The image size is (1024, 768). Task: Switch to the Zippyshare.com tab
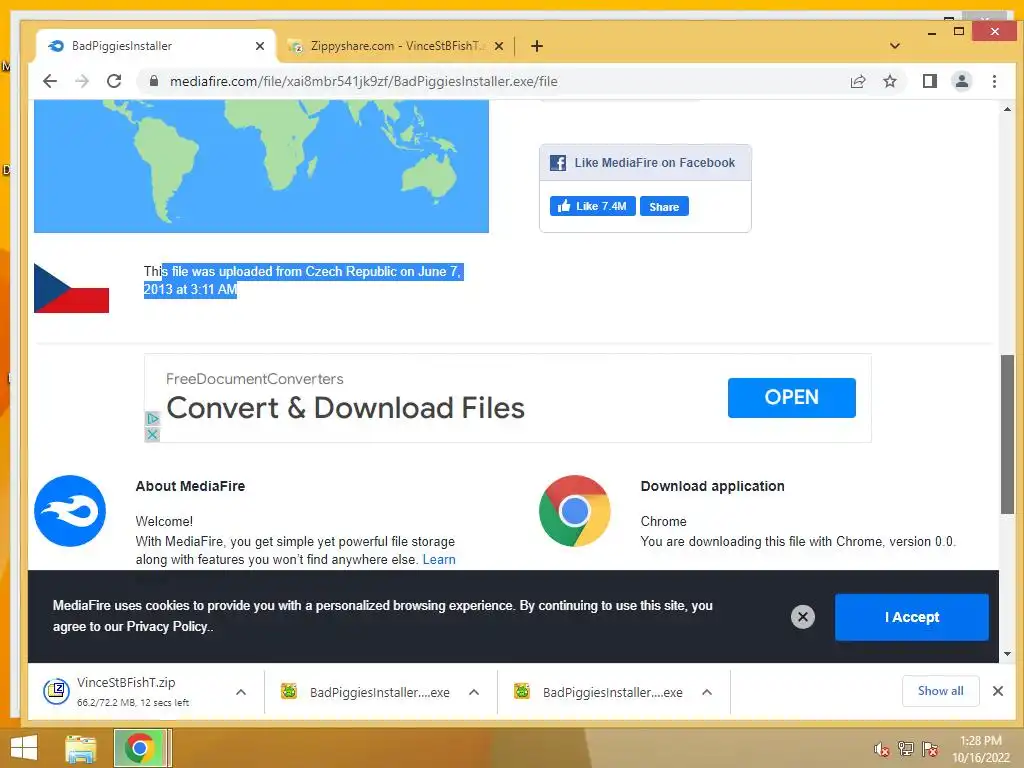click(x=397, y=46)
